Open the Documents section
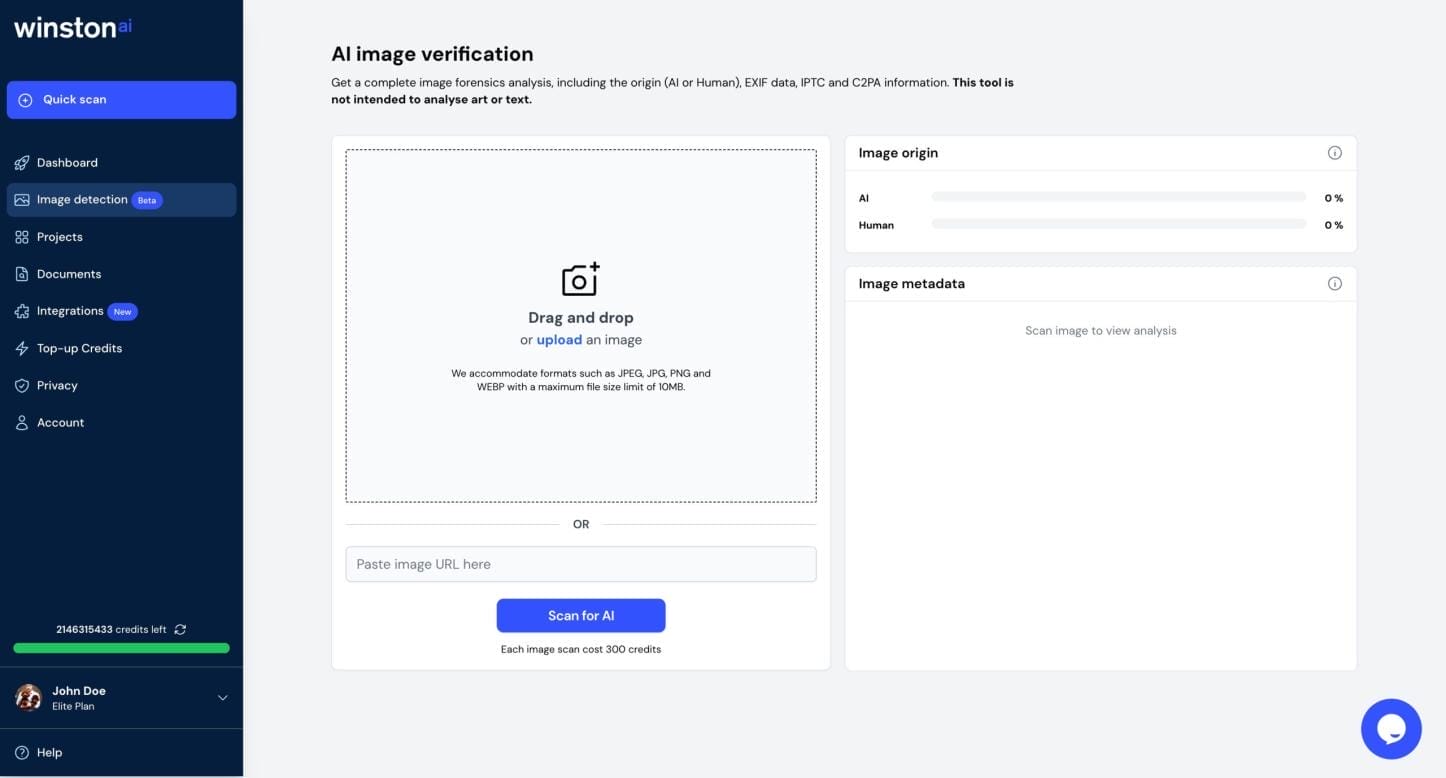Image resolution: width=1446 pixels, height=778 pixels. [69, 273]
